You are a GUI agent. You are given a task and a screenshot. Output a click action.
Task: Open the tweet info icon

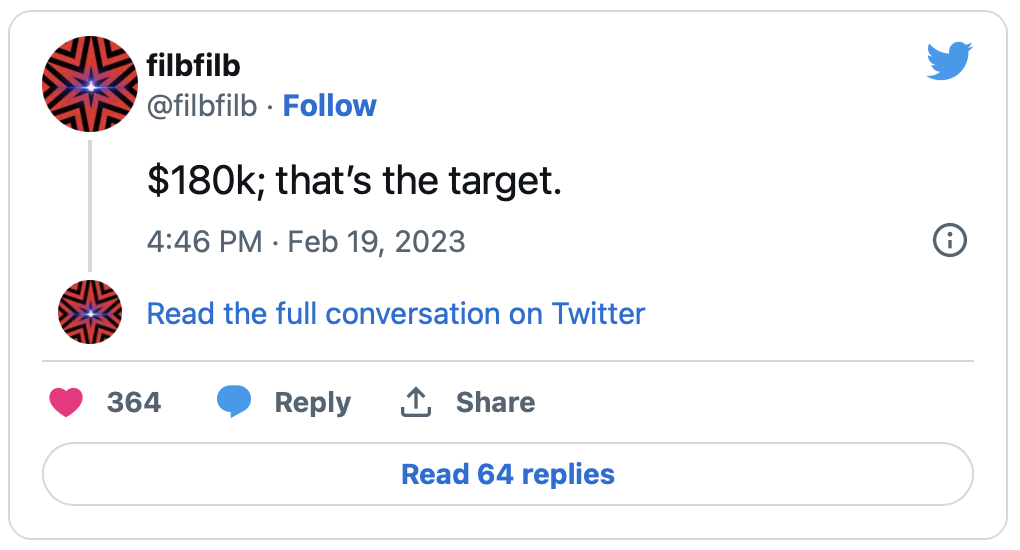[x=949, y=241]
